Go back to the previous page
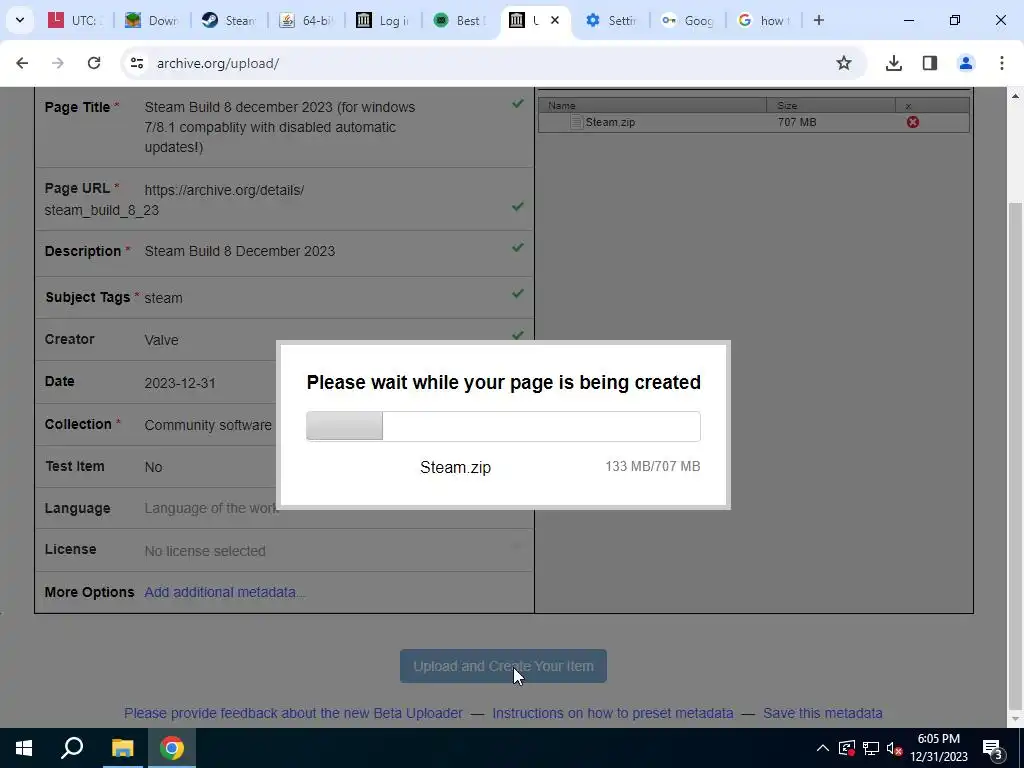This screenshot has width=1024, height=768. 22,63
